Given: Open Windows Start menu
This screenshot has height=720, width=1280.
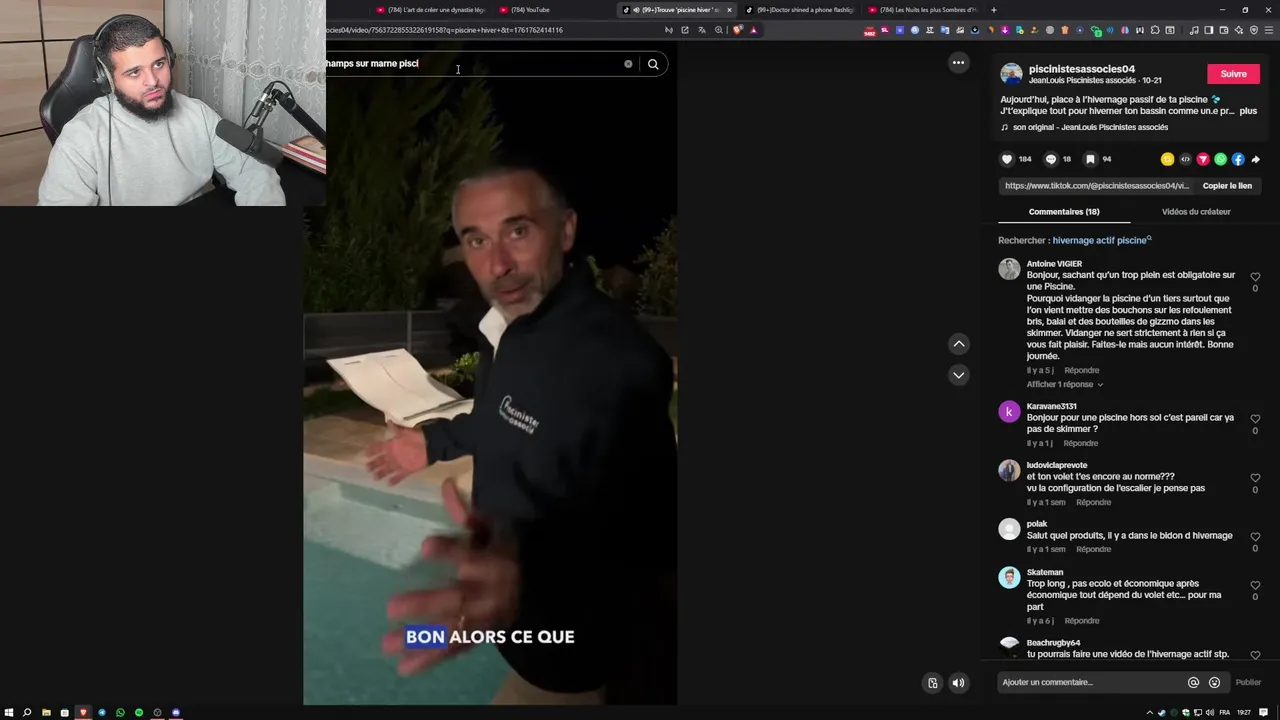Looking at the screenshot, I should click(8, 713).
